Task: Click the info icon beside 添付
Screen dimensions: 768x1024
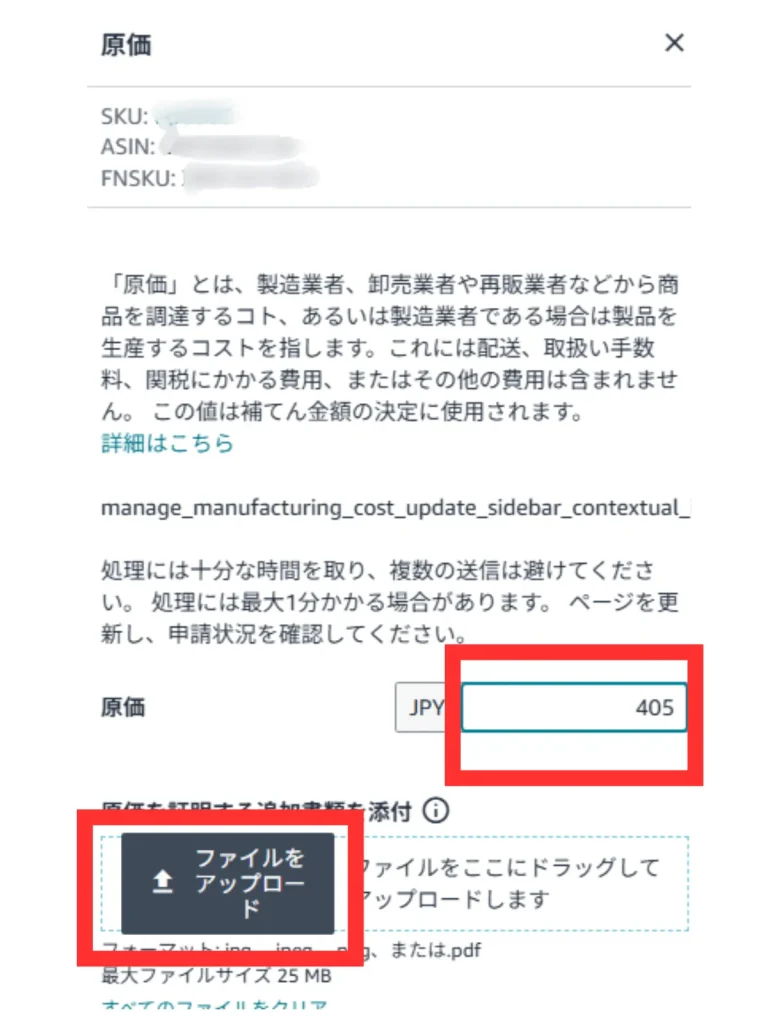Action: coord(436,811)
